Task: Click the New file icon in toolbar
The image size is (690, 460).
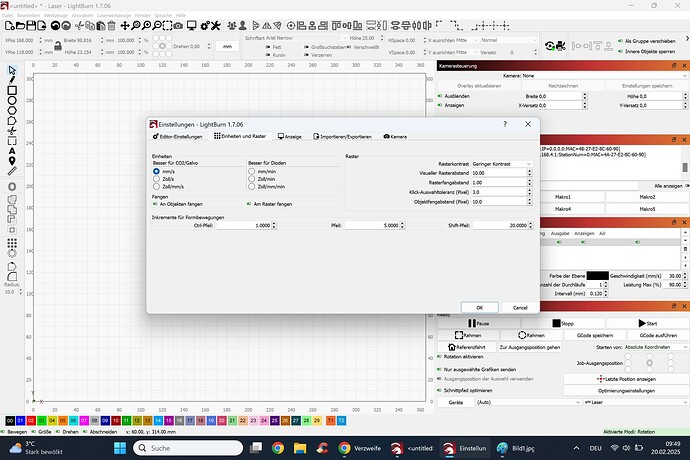Action: [10, 26]
